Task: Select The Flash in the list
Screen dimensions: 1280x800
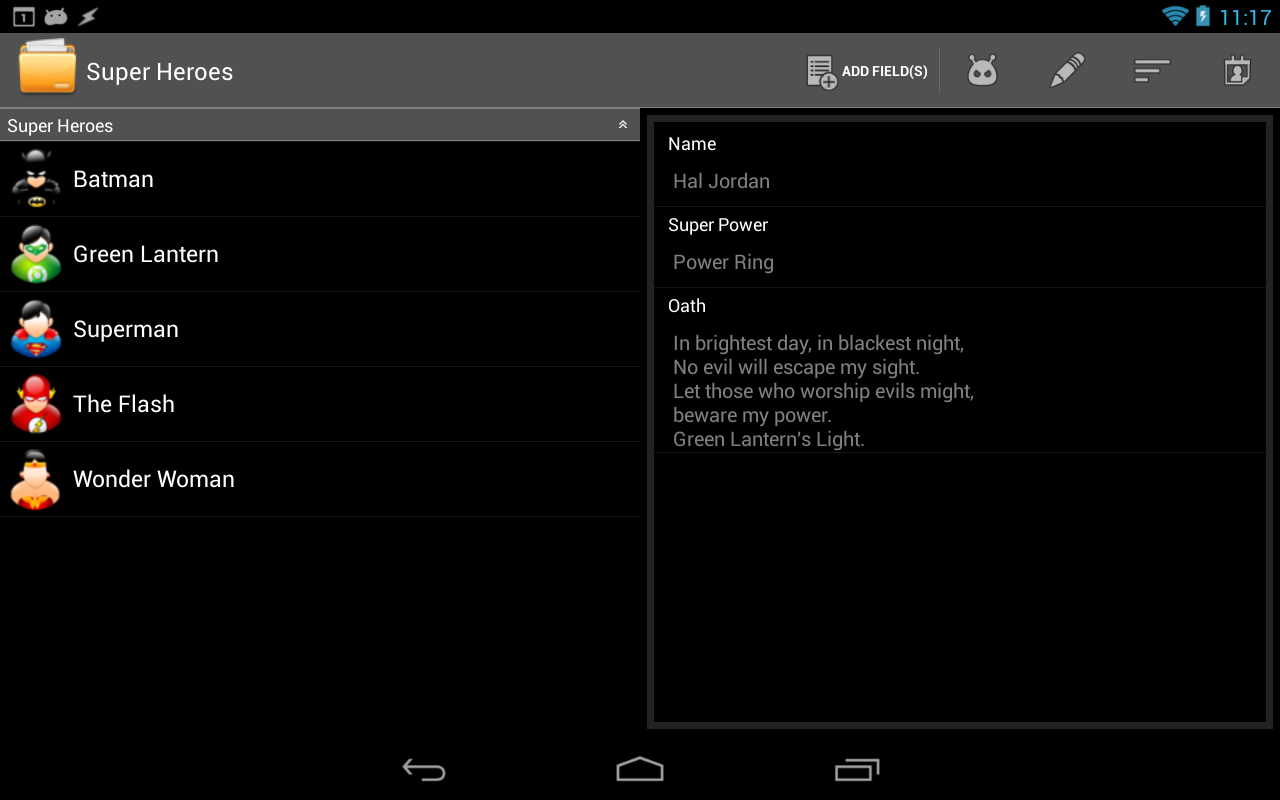Action: (x=320, y=404)
